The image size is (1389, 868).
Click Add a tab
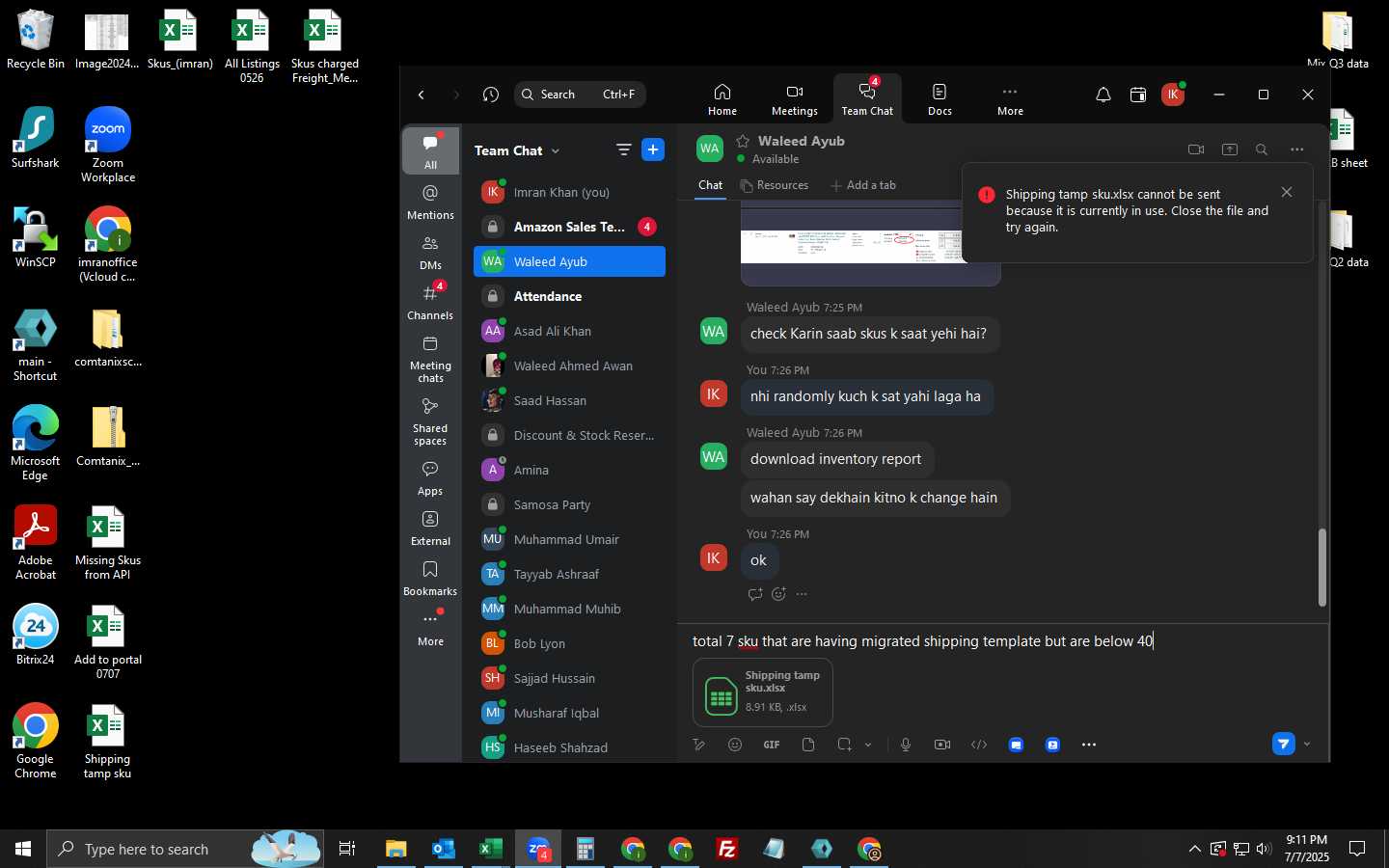click(863, 185)
